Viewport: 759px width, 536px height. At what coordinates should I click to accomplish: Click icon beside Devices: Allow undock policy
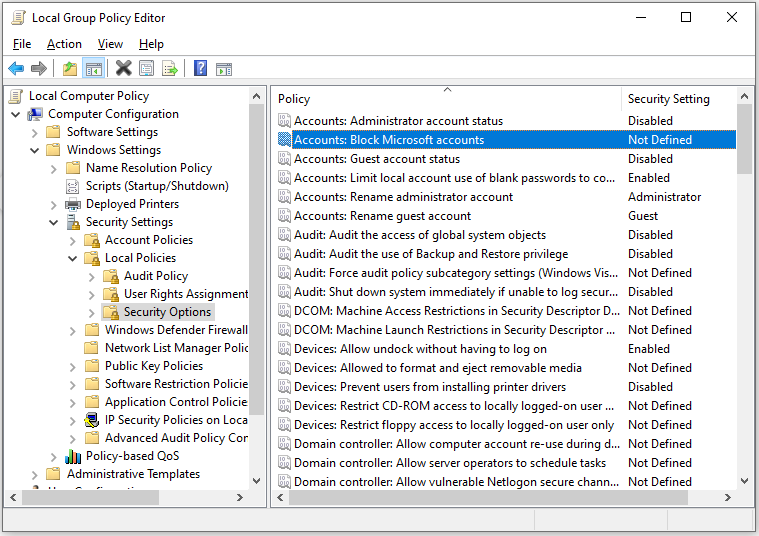[x=285, y=349]
